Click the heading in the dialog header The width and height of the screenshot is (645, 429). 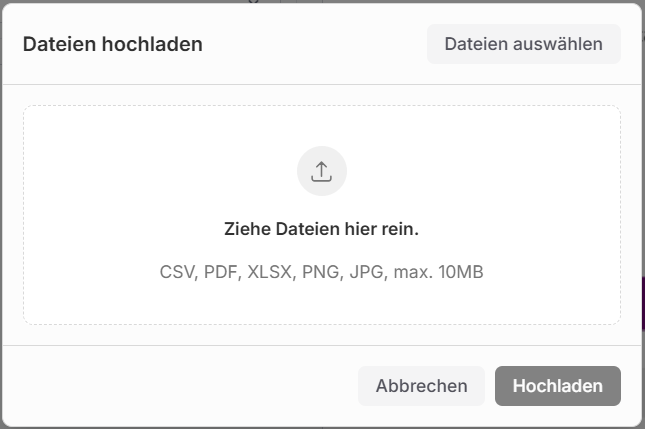113,44
